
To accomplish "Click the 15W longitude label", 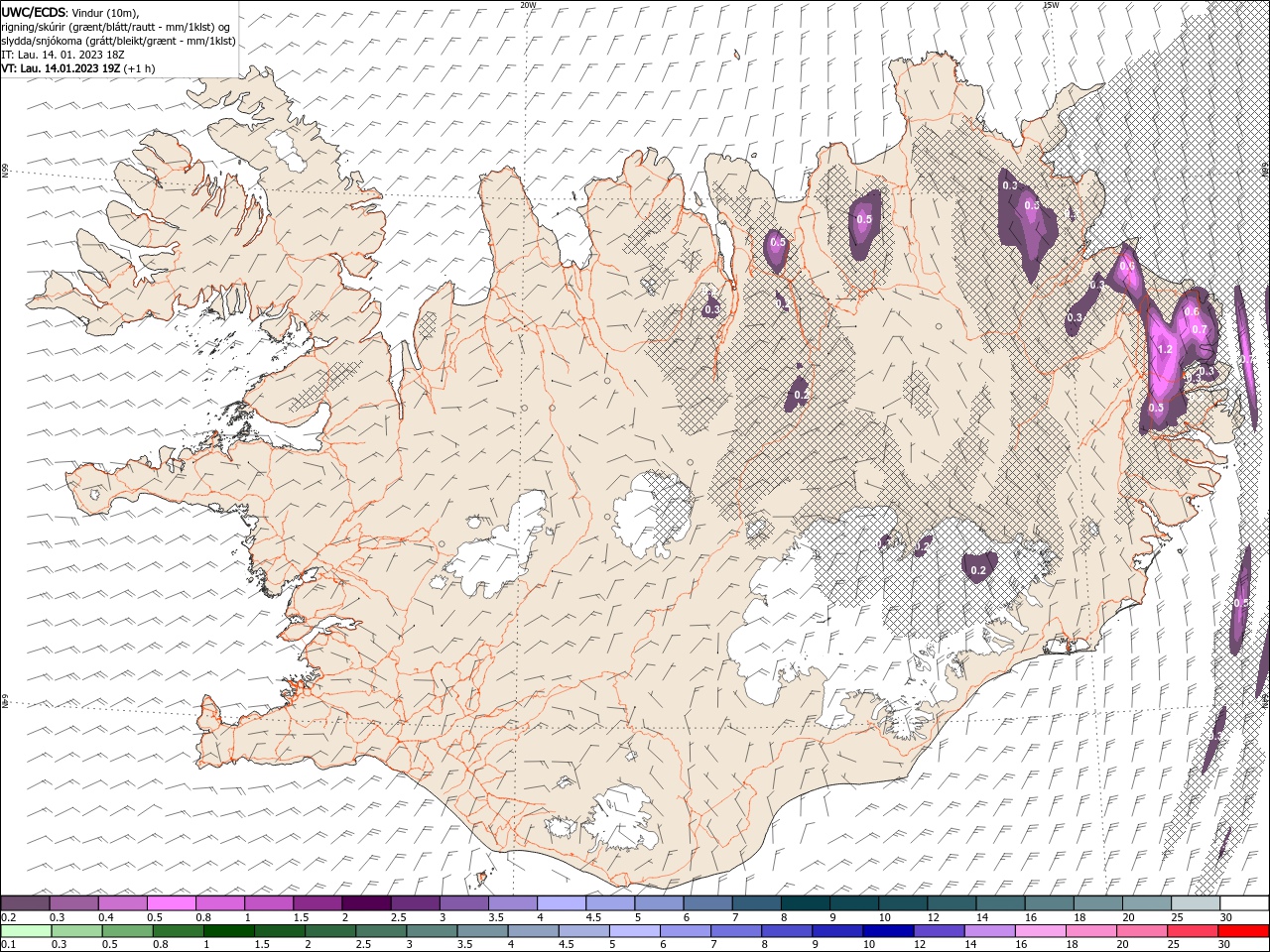I will [1051, 5].
